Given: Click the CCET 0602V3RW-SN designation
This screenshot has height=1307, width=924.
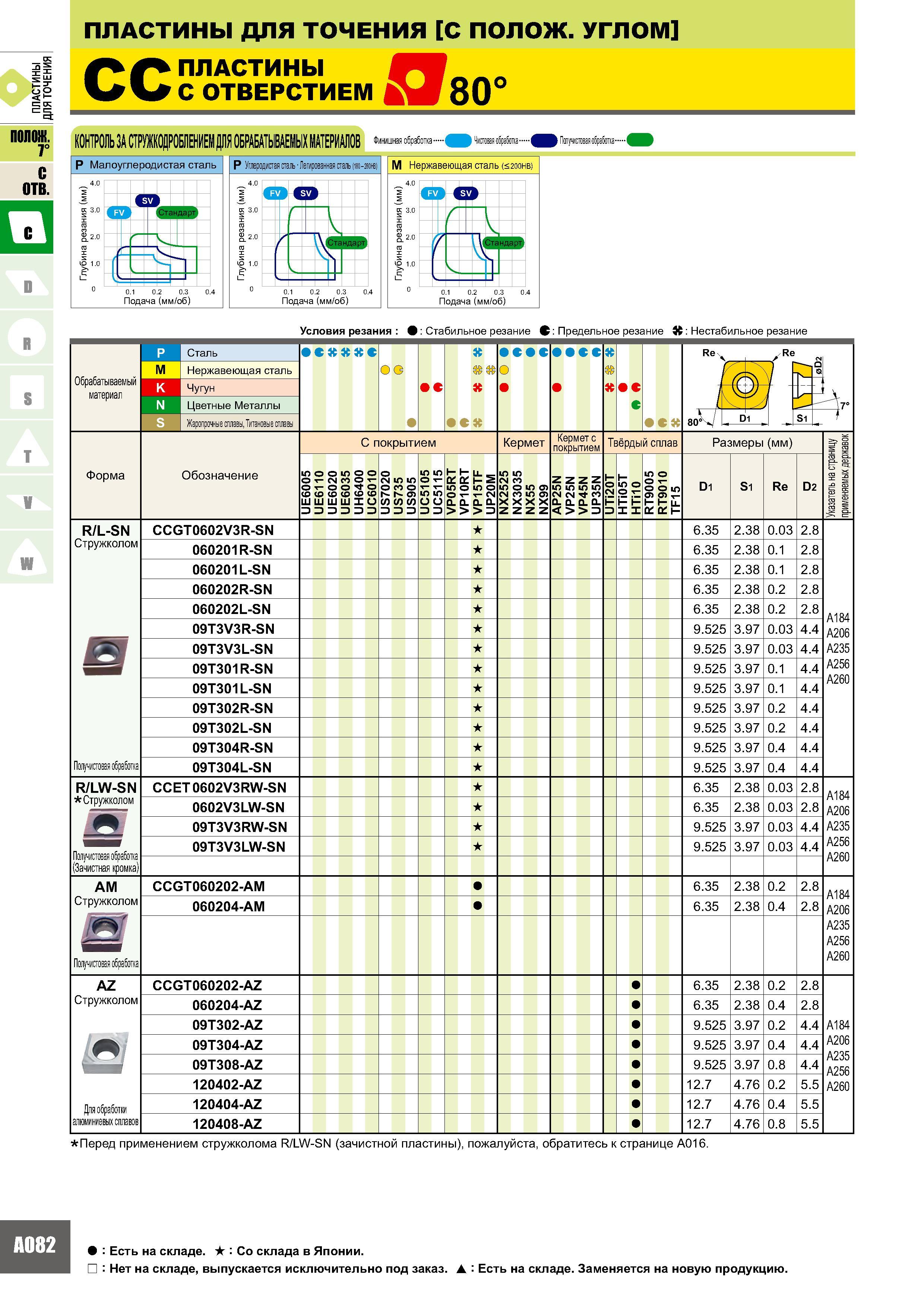Looking at the screenshot, I should click(x=219, y=787).
